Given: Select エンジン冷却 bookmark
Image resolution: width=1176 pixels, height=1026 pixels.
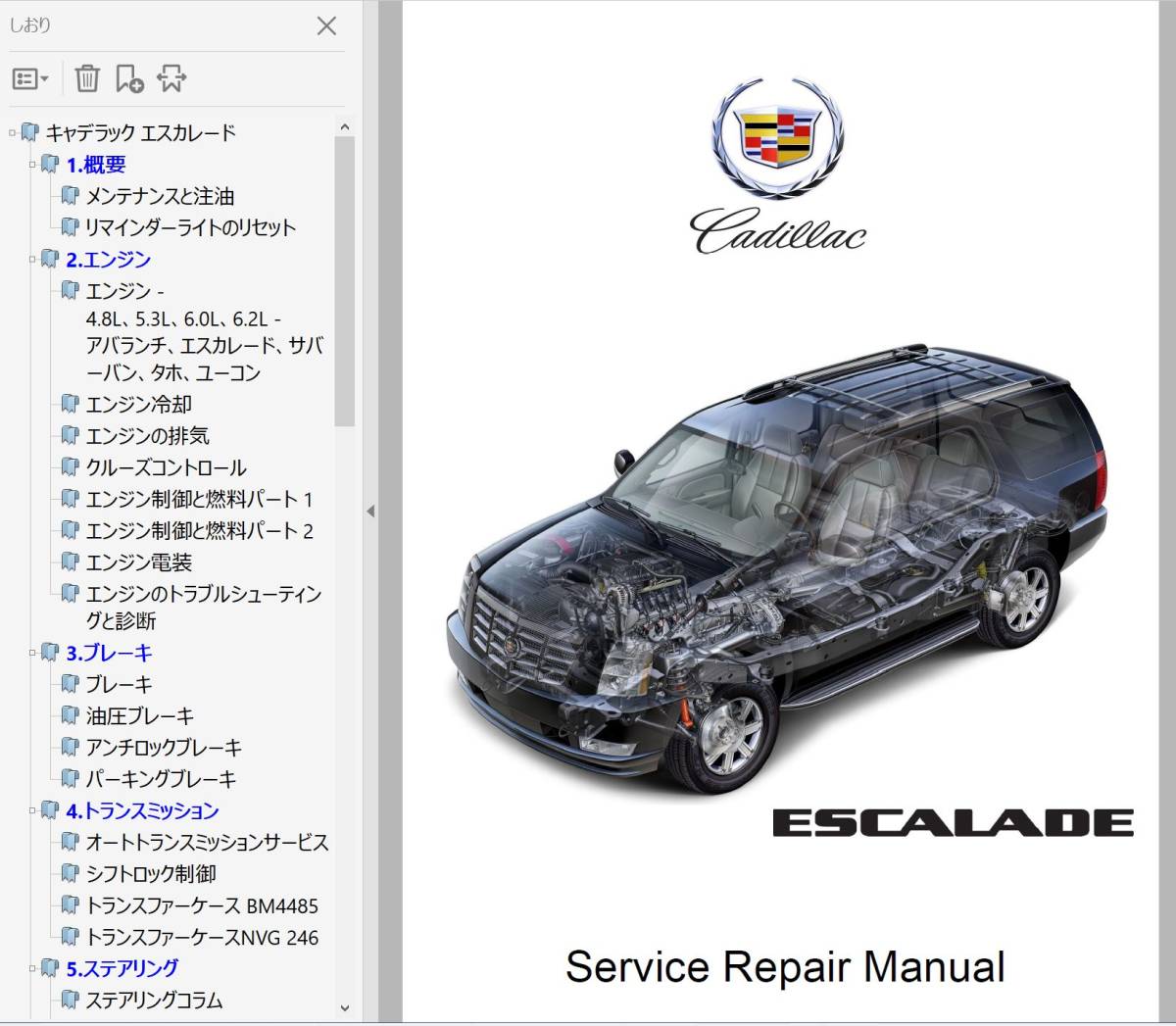Looking at the screenshot, I should [x=139, y=404].
